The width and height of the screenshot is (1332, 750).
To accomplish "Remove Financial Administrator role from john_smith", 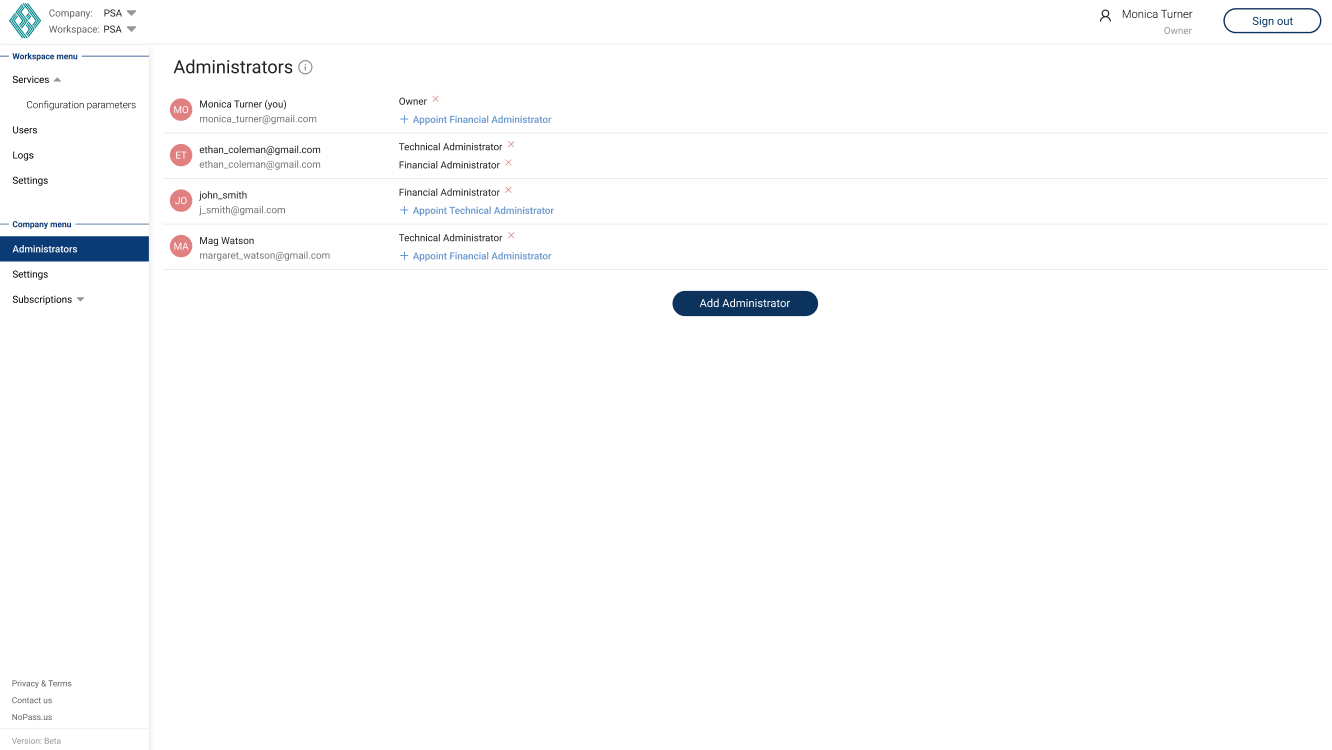I will (508, 190).
